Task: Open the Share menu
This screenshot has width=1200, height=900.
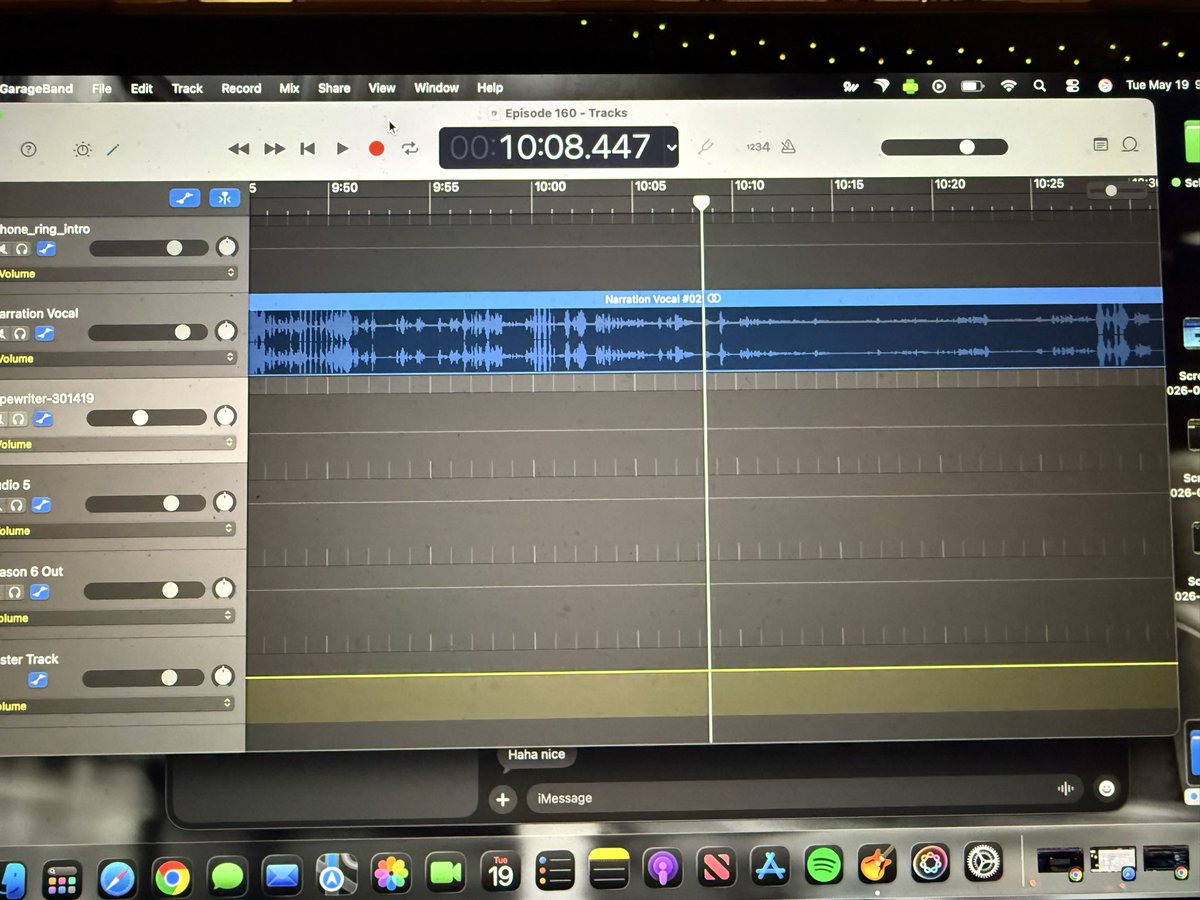Action: pos(334,88)
